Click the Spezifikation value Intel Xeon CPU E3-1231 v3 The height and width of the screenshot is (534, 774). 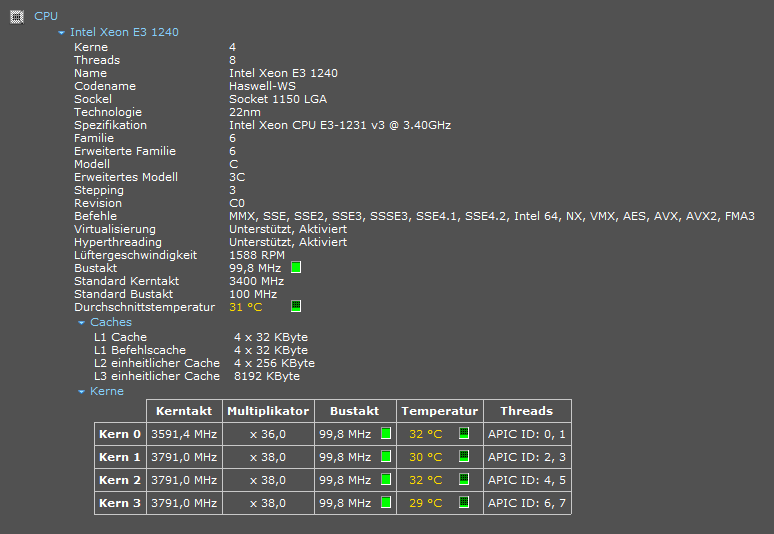pos(340,125)
